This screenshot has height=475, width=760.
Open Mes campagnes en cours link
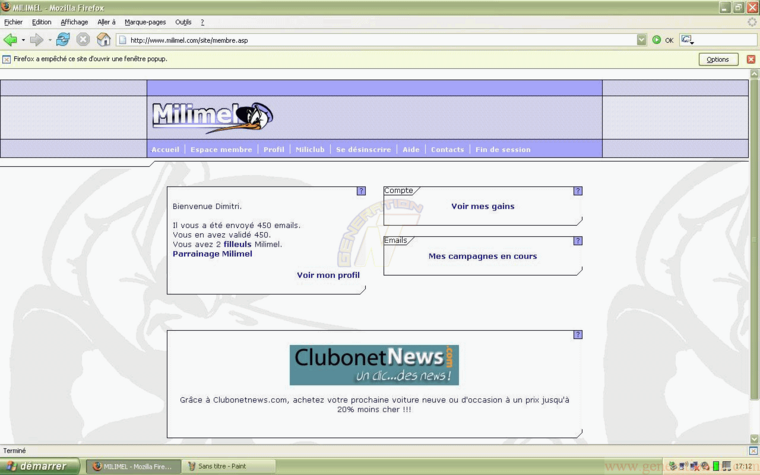point(483,256)
